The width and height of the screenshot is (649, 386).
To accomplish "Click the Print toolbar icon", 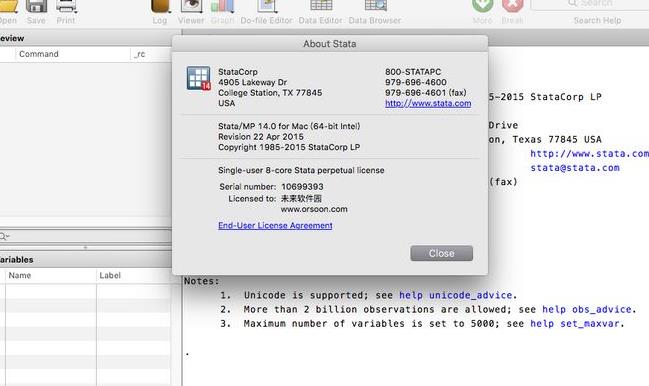I will [66, 6].
